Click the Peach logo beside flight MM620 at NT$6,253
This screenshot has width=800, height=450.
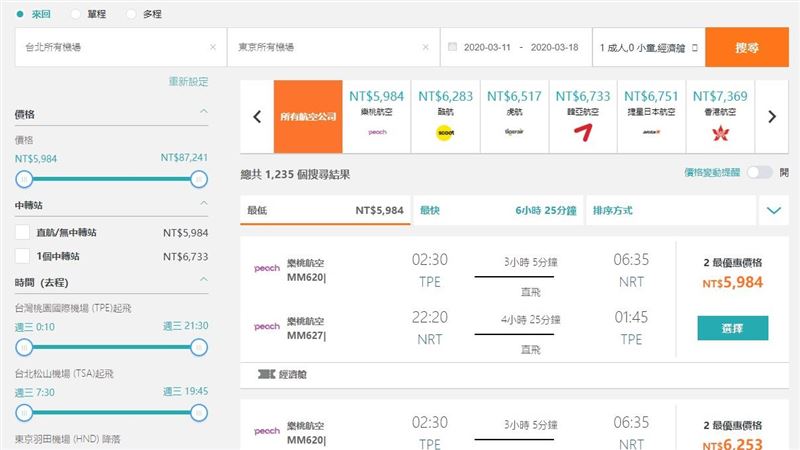click(x=267, y=431)
